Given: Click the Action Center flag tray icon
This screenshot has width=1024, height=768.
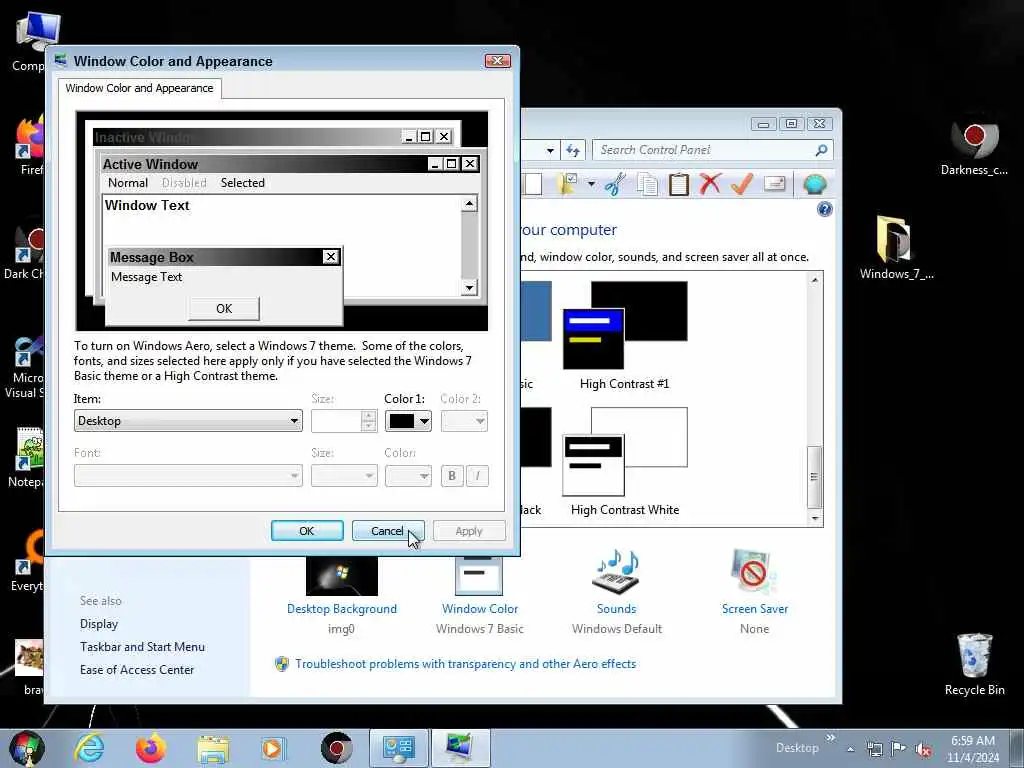Looking at the screenshot, I should pos(899,749).
